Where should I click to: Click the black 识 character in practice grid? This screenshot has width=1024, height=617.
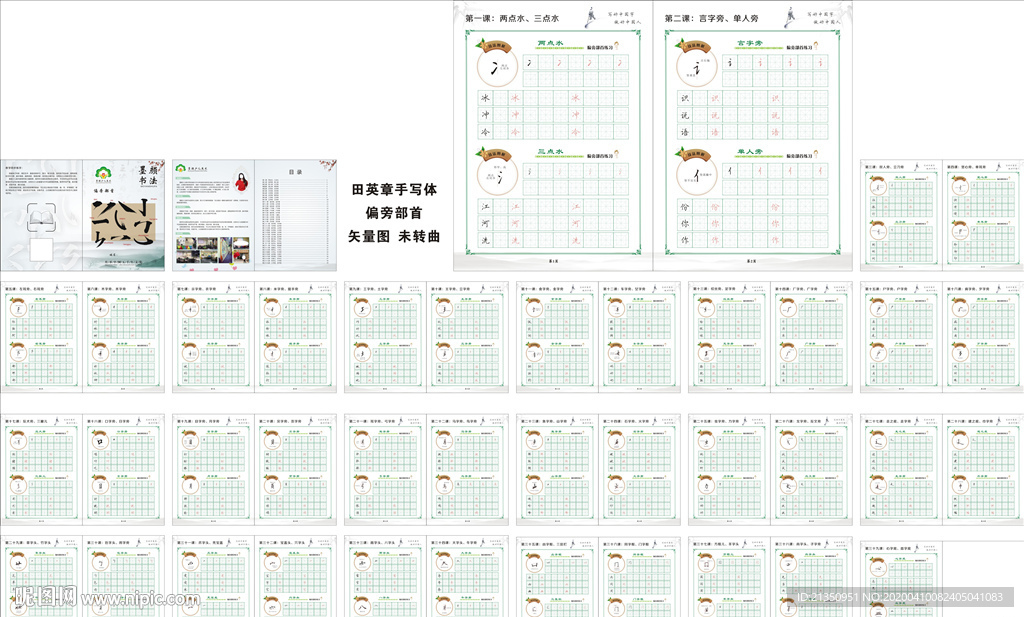pyautogui.click(x=685, y=98)
